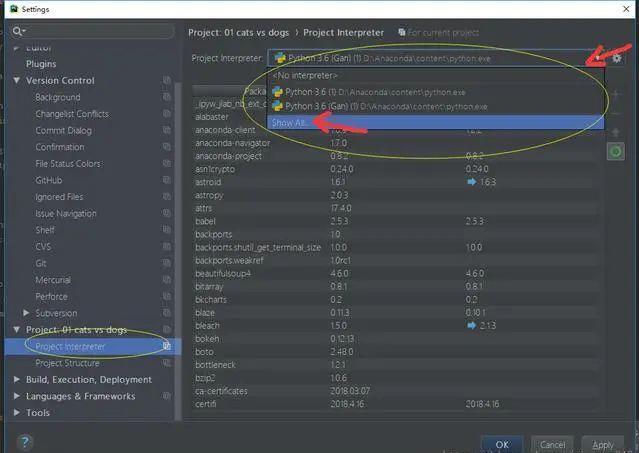Click the settings tree vertical scrollbar

click(x=178, y=251)
